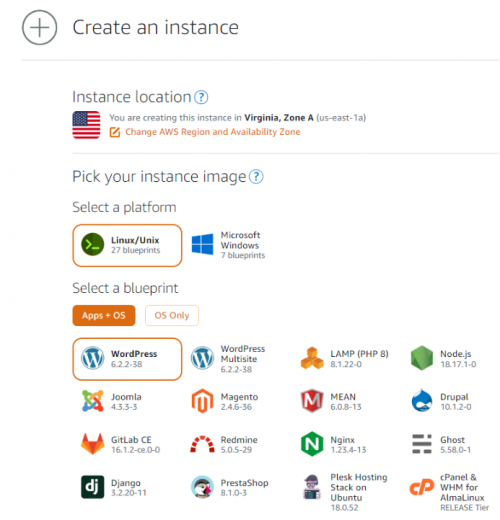Click the edit pencil icon for AWS Region
This screenshot has width=500, height=520.
tap(115, 132)
